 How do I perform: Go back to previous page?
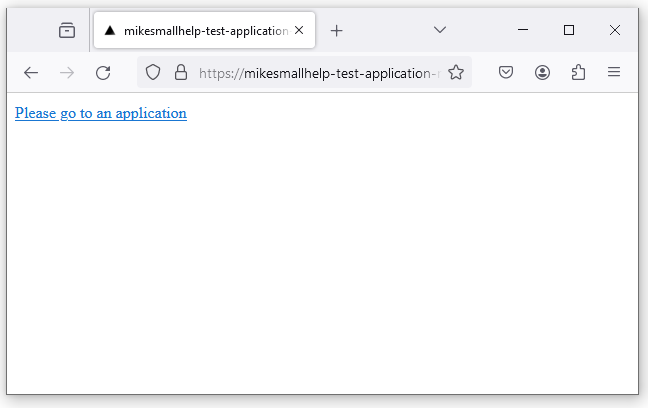pos(31,73)
